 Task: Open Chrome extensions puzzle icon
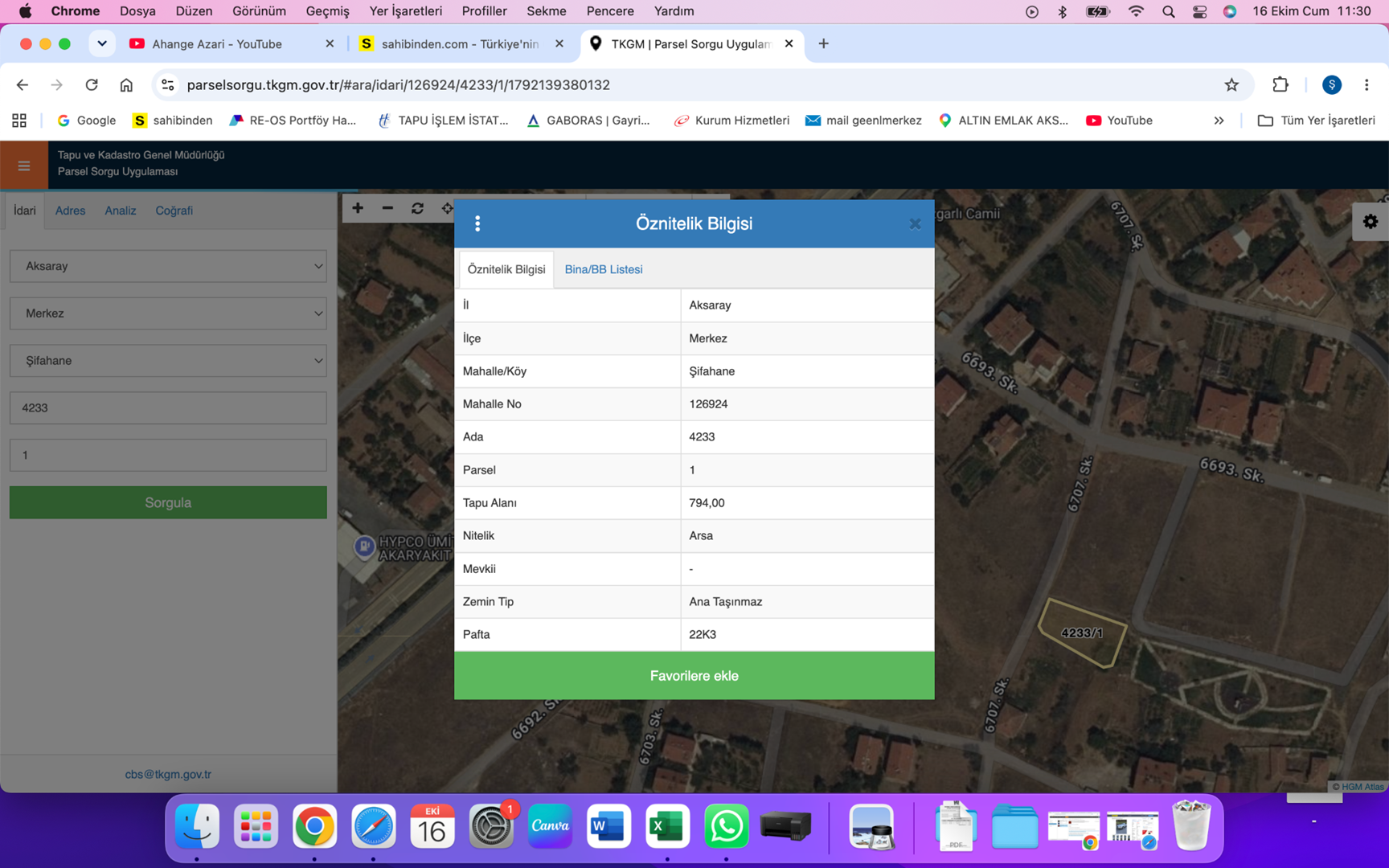tap(1280, 84)
